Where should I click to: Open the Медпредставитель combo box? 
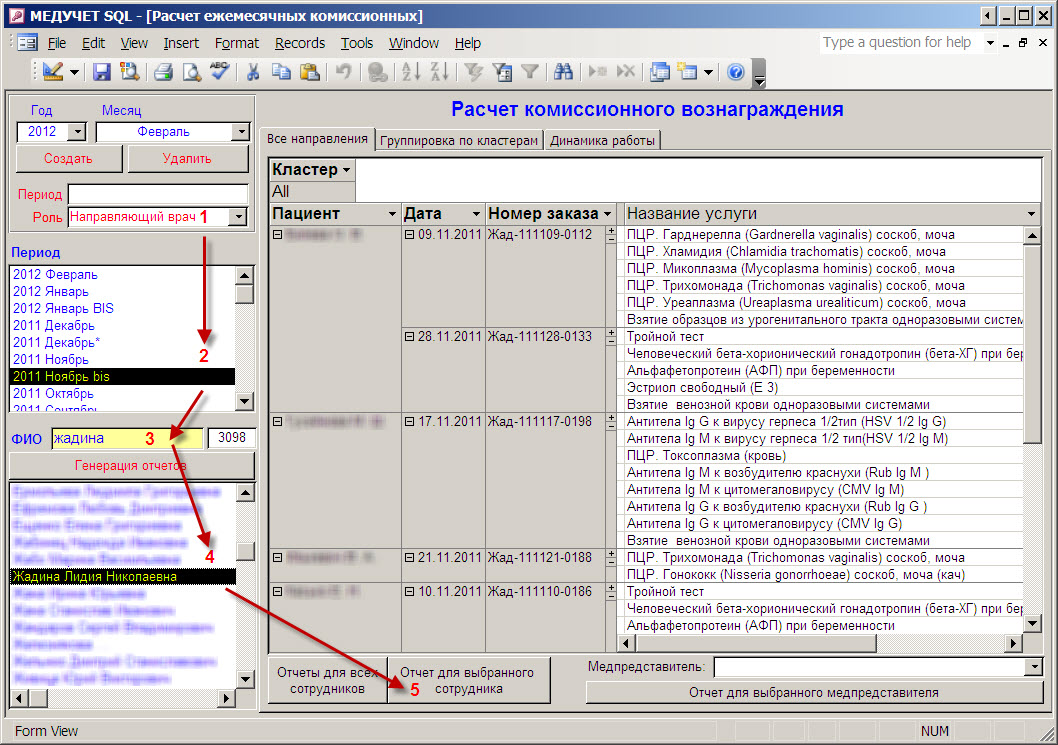pos(1034,667)
